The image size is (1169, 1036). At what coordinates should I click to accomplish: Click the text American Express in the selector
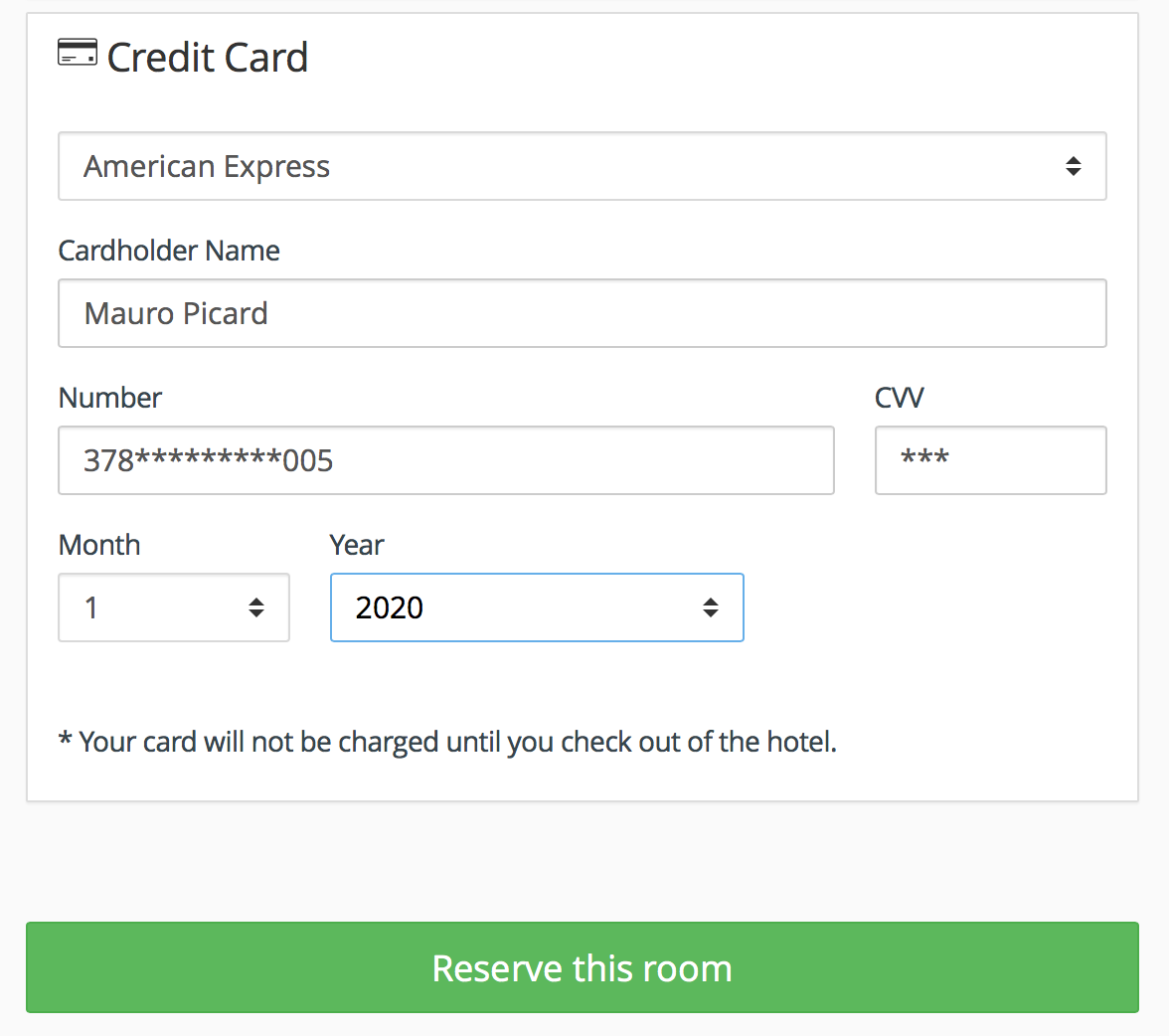[207, 166]
